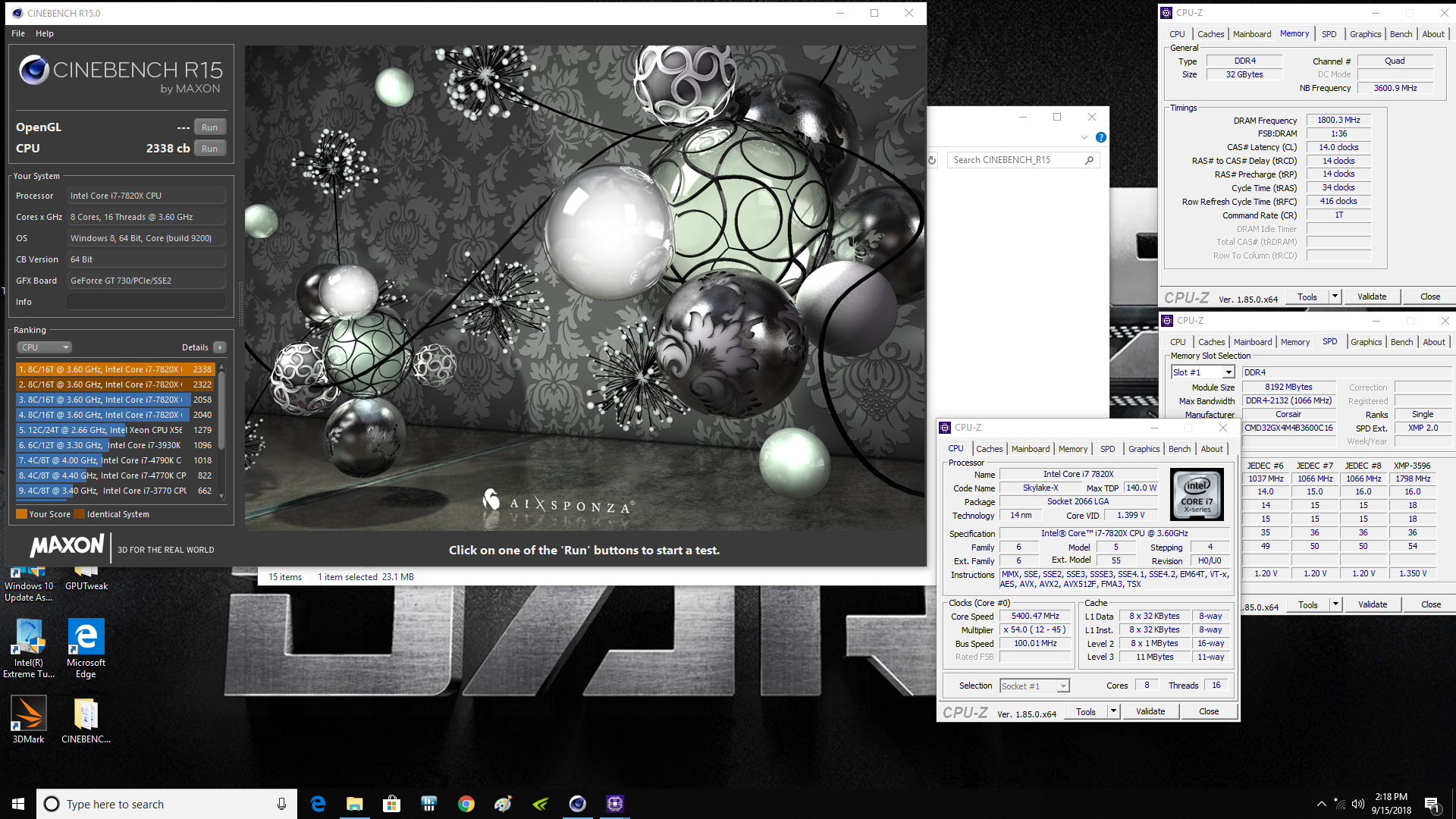The height and width of the screenshot is (819, 1456).
Task: Open GPUTweak desktop shortcut
Action: (86, 578)
